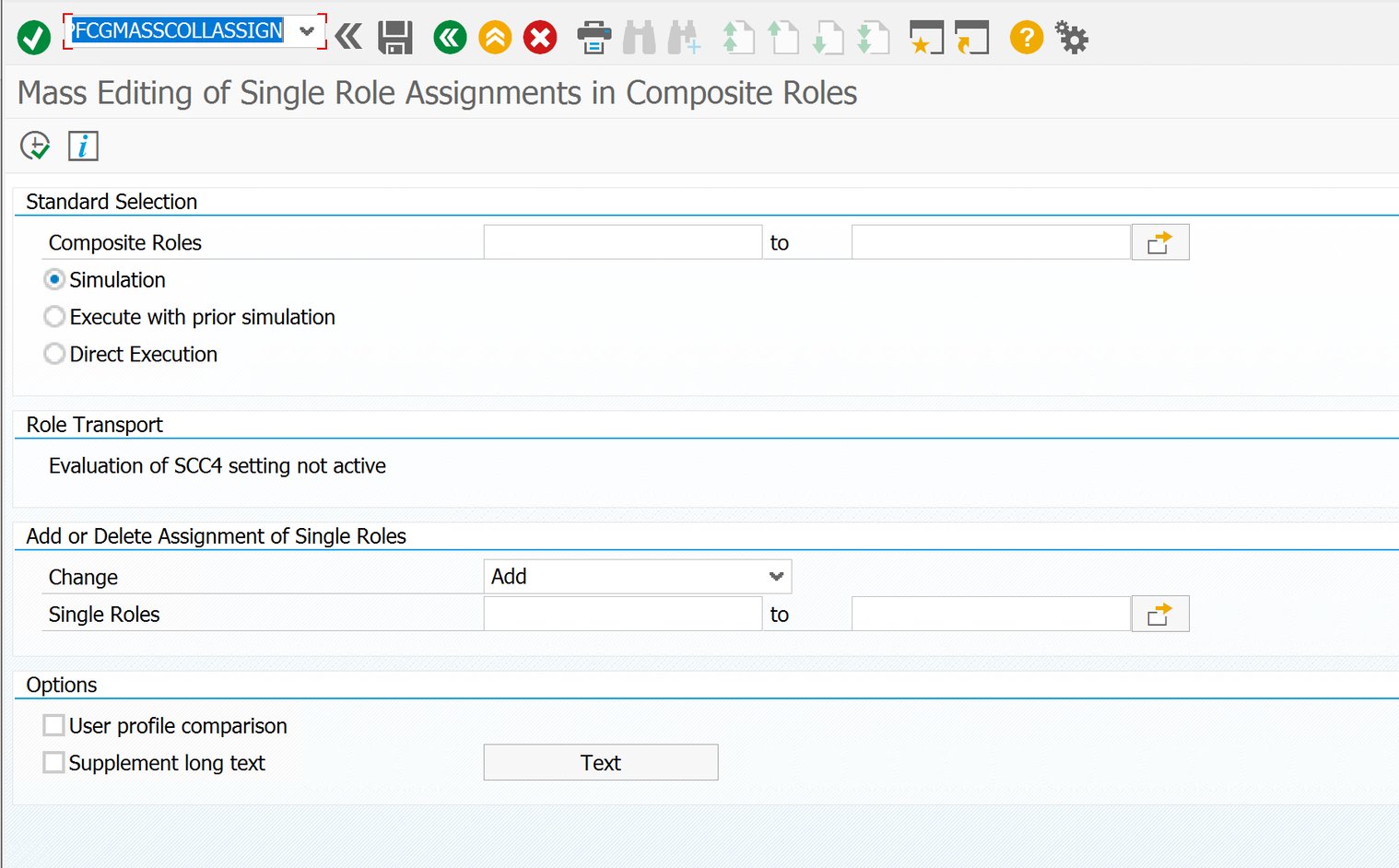Open Help with the question mark icon

1025,38
